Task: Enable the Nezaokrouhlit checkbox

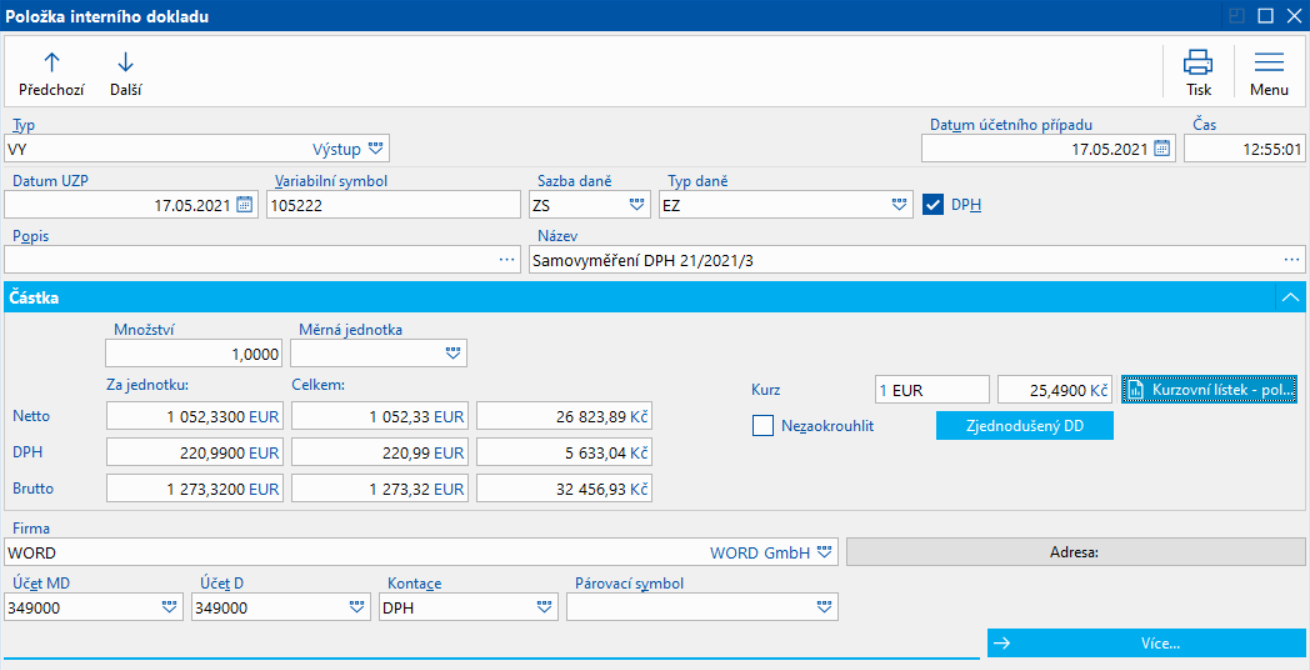Action: (x=763, y=426)
